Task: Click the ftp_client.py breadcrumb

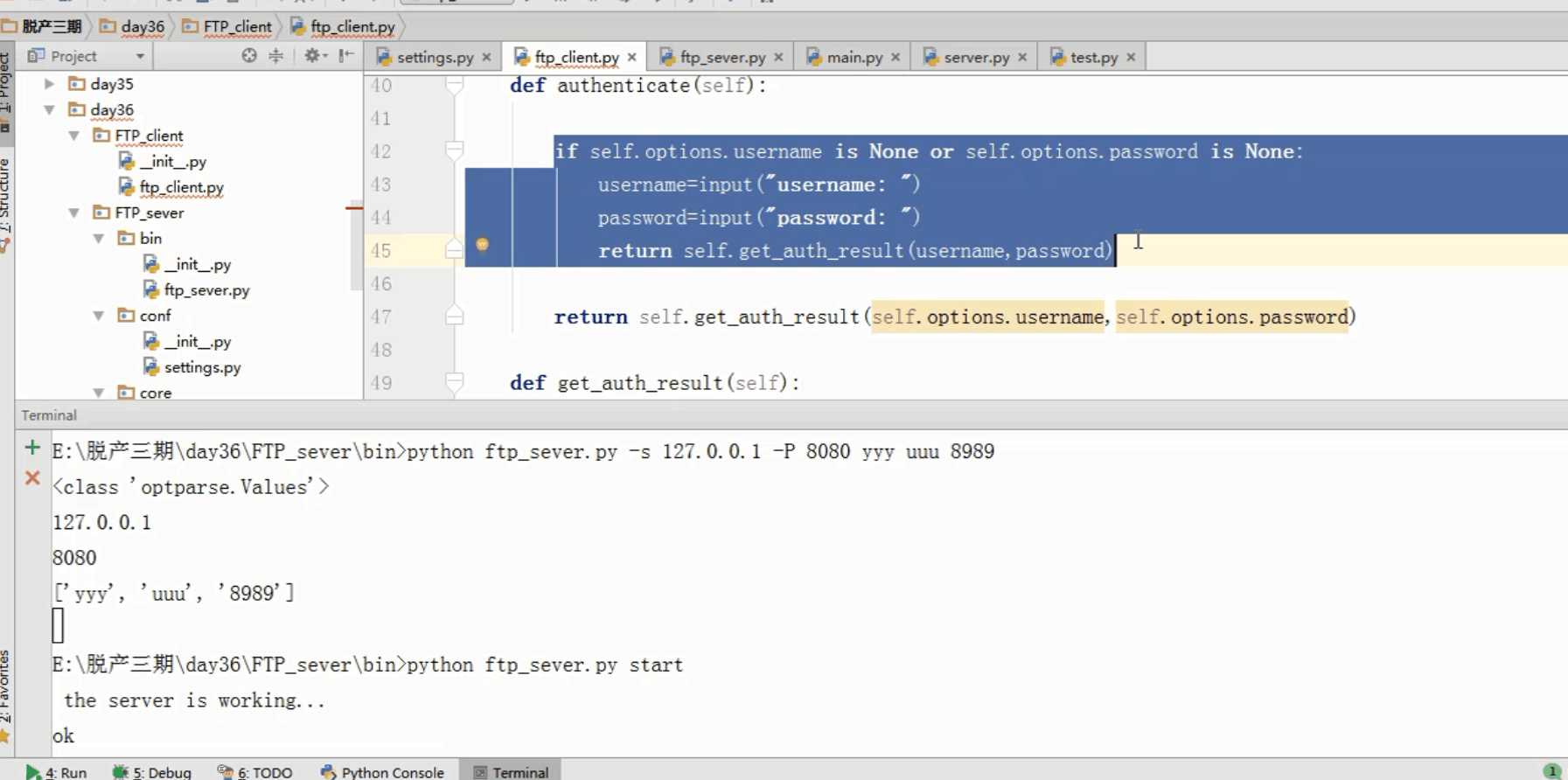Action: [343, 26]
